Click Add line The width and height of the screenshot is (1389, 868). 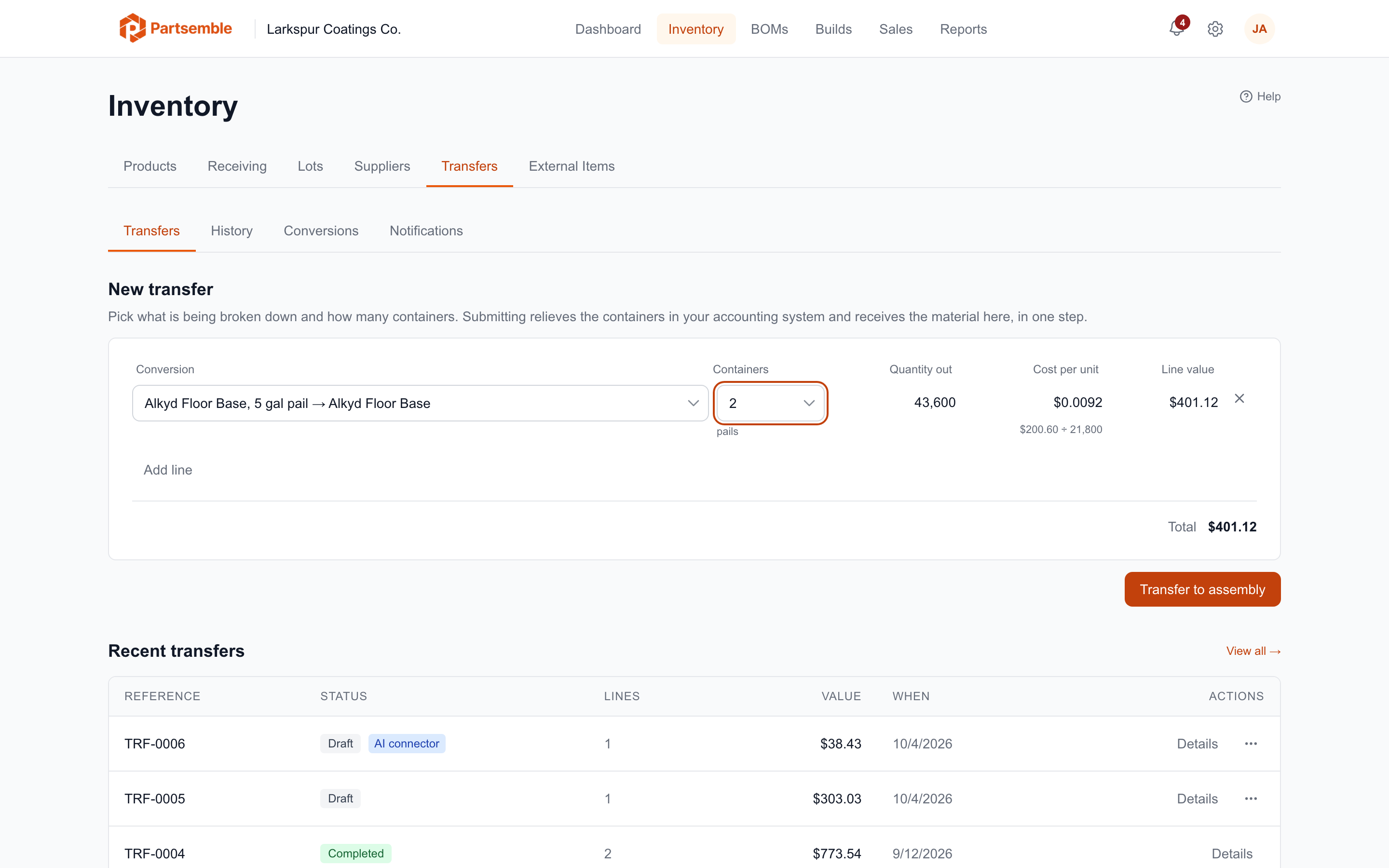(168, 470)
